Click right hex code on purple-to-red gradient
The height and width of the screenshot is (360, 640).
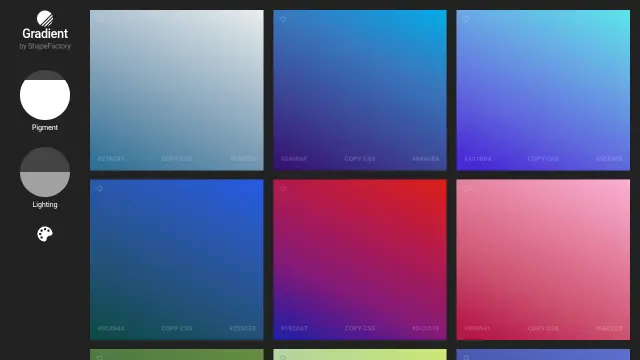(426, 328)
